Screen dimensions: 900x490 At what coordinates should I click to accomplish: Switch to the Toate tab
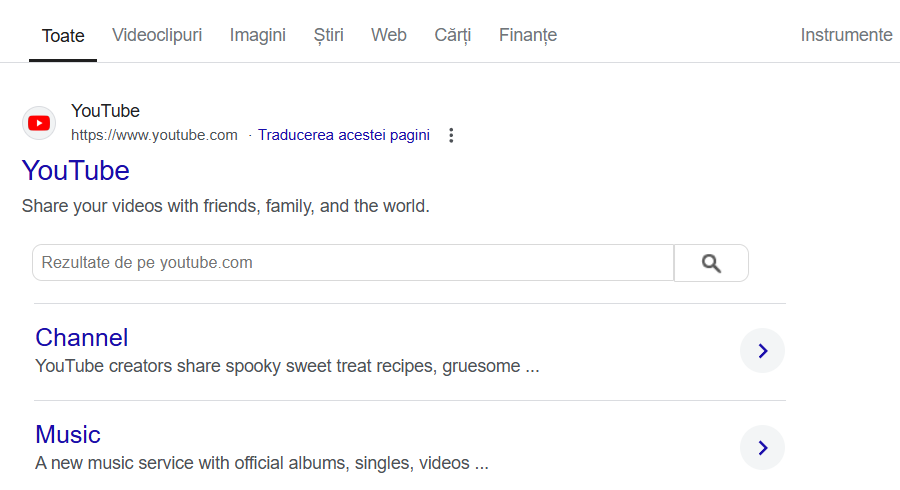coord(63,36)
